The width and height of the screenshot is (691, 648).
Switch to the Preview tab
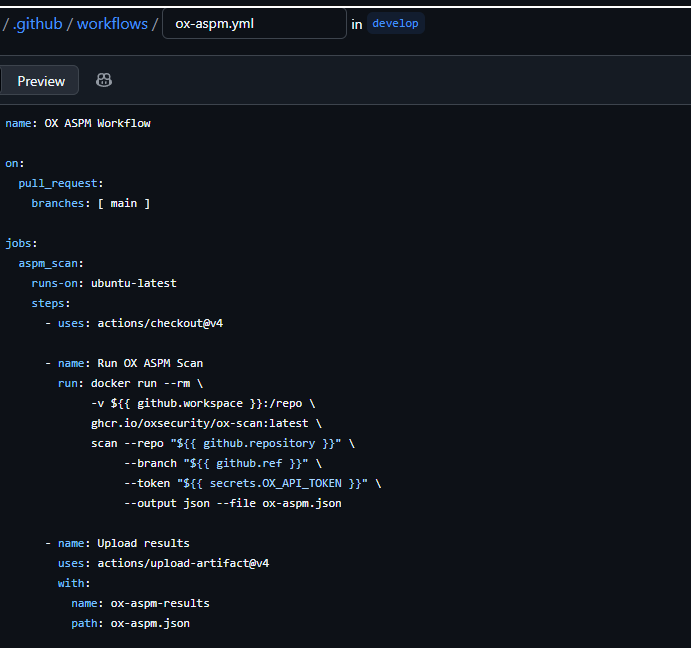pos(41,81)
